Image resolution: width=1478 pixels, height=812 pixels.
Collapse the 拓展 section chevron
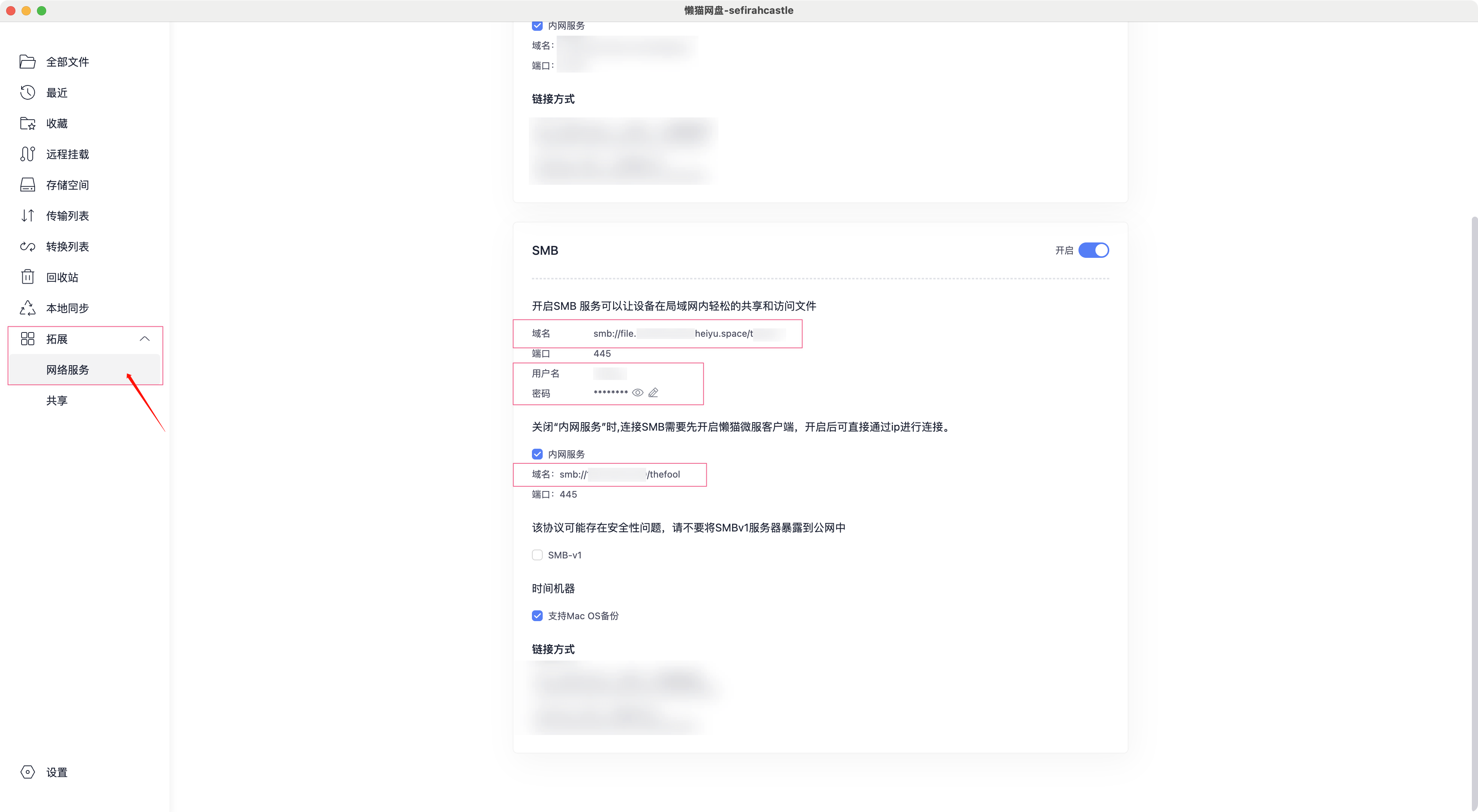tap(145, 339)
